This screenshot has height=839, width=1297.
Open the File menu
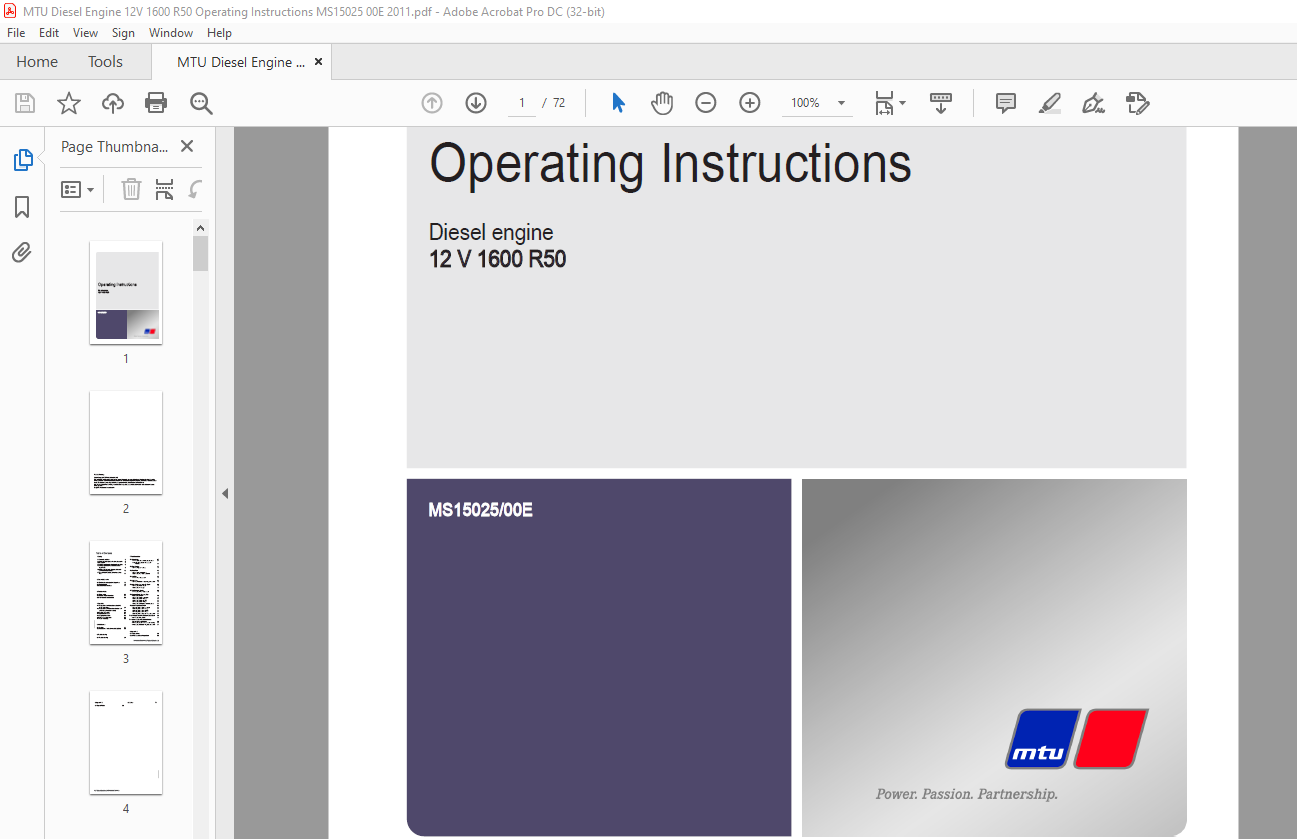(x=16, y=33)
